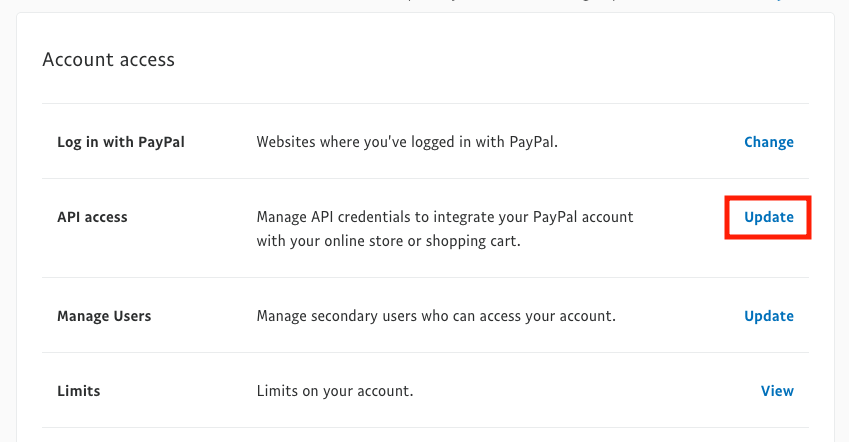
Task: Click "Websites where you've logged in" description
Action: coord(407,142)
